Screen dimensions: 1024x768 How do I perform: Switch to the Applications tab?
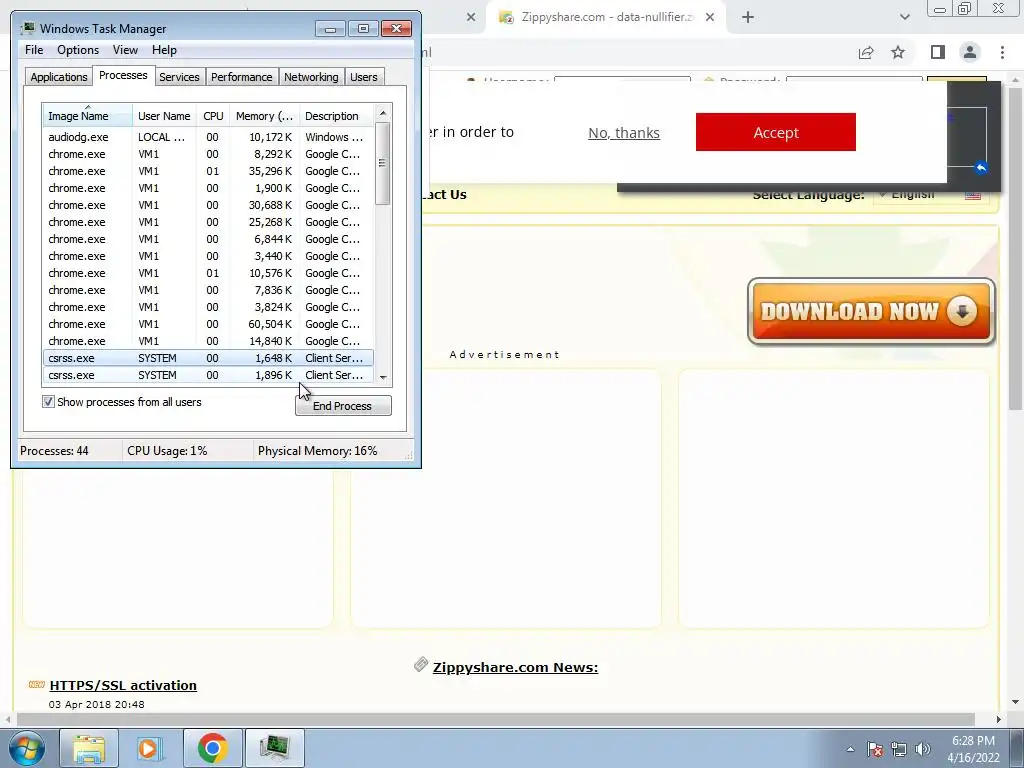coord(59,77)
